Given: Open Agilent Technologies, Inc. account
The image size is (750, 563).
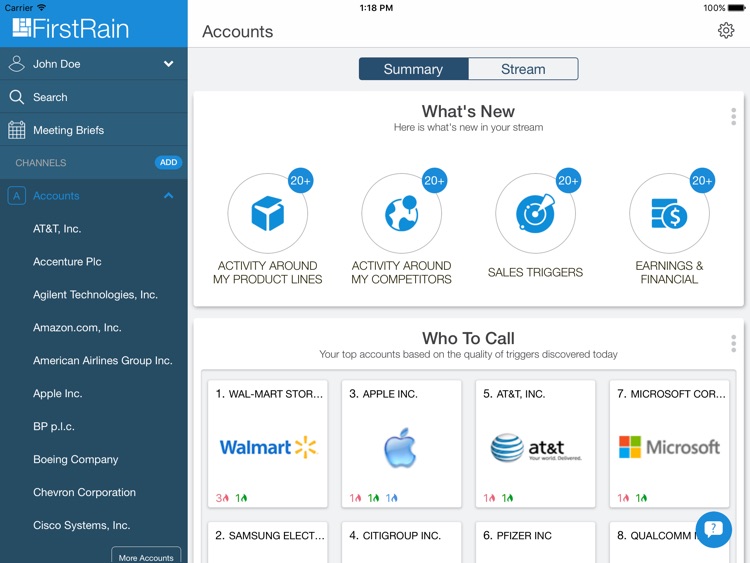Looking at the screenshot, I should click(x=95, y=295).
